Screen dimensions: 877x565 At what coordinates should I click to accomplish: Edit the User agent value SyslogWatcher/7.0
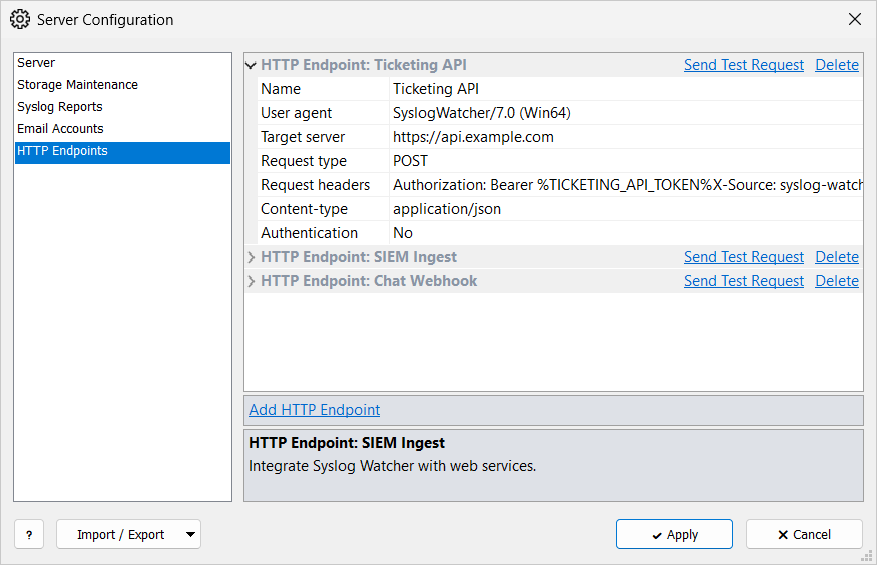(626, 113)
